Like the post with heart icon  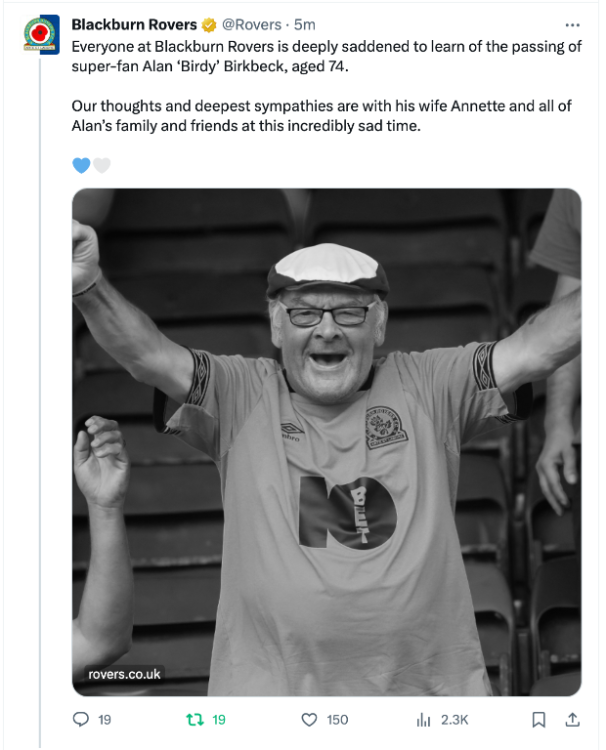pyautogui.click(x=309, y=719)
